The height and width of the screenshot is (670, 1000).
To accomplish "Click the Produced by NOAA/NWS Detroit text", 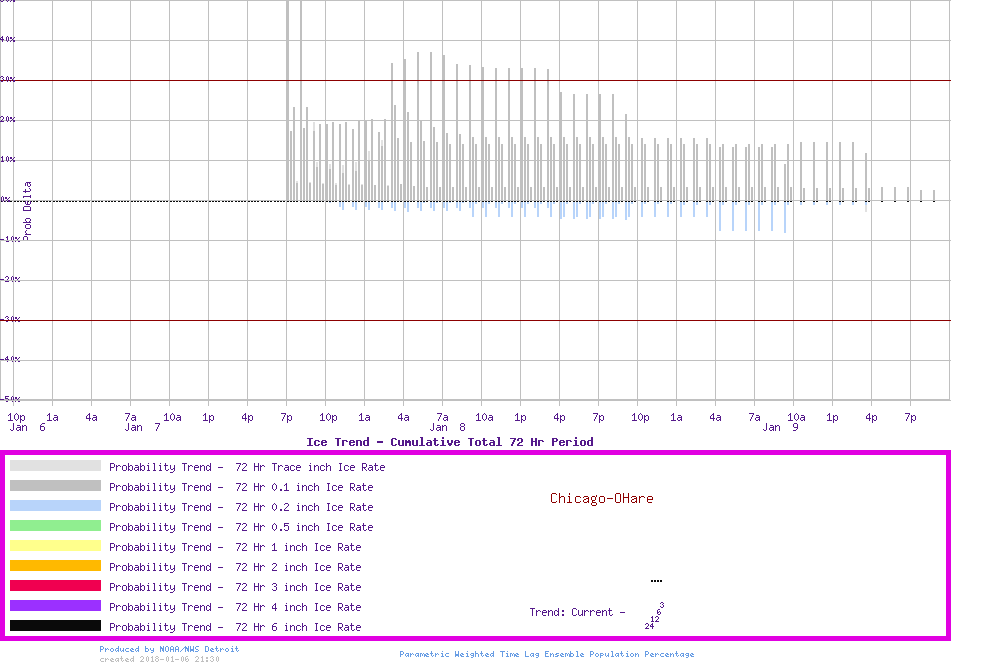I will (169, 649).
